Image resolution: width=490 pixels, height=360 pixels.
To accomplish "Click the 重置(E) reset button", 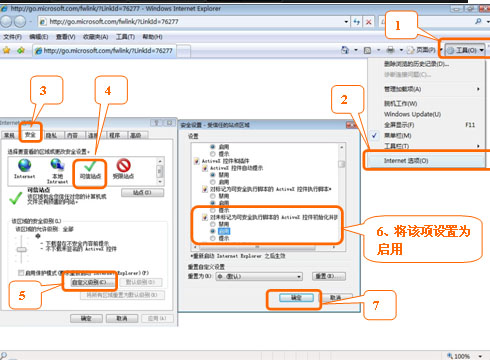I will (329, 276).
